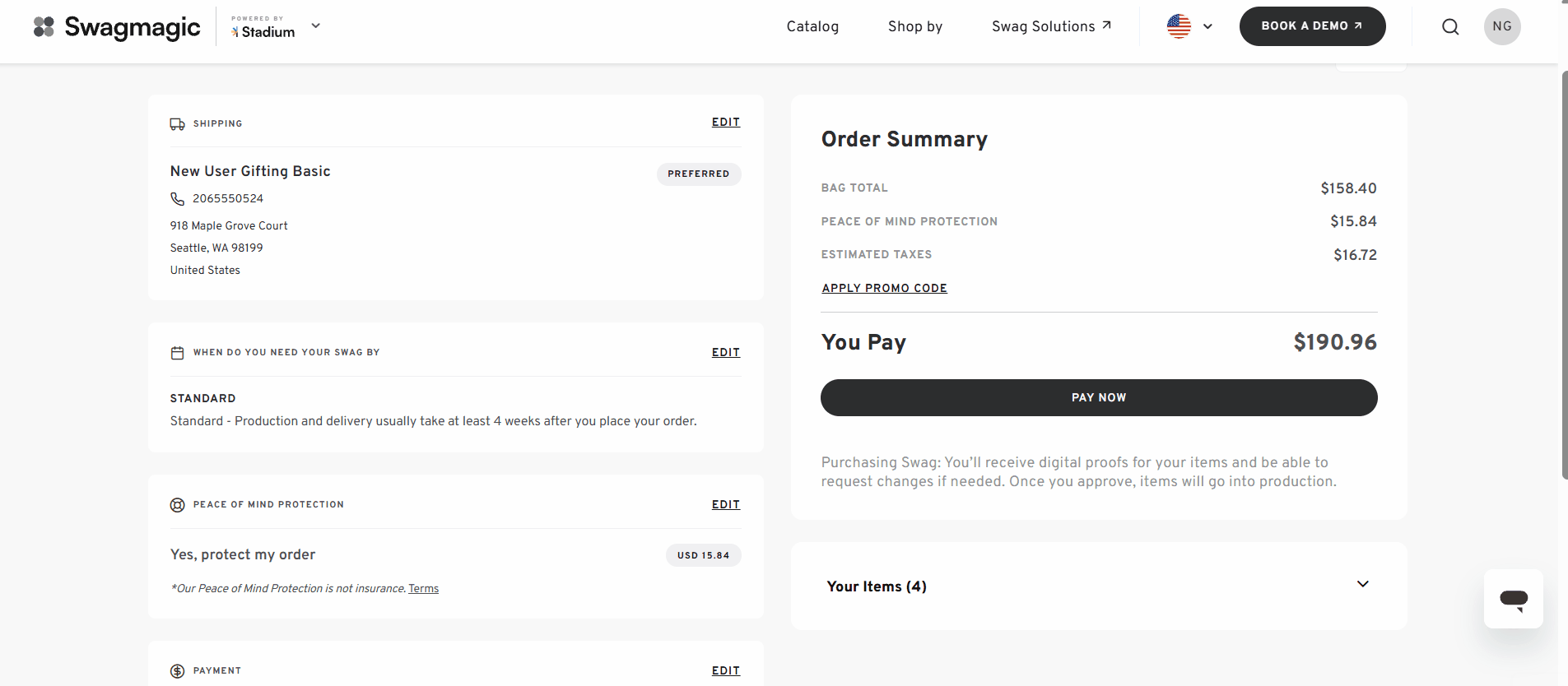The image size is (1568, 686).
Task: Open the search magnifier icon
Action: click(x=1450, y=27)
